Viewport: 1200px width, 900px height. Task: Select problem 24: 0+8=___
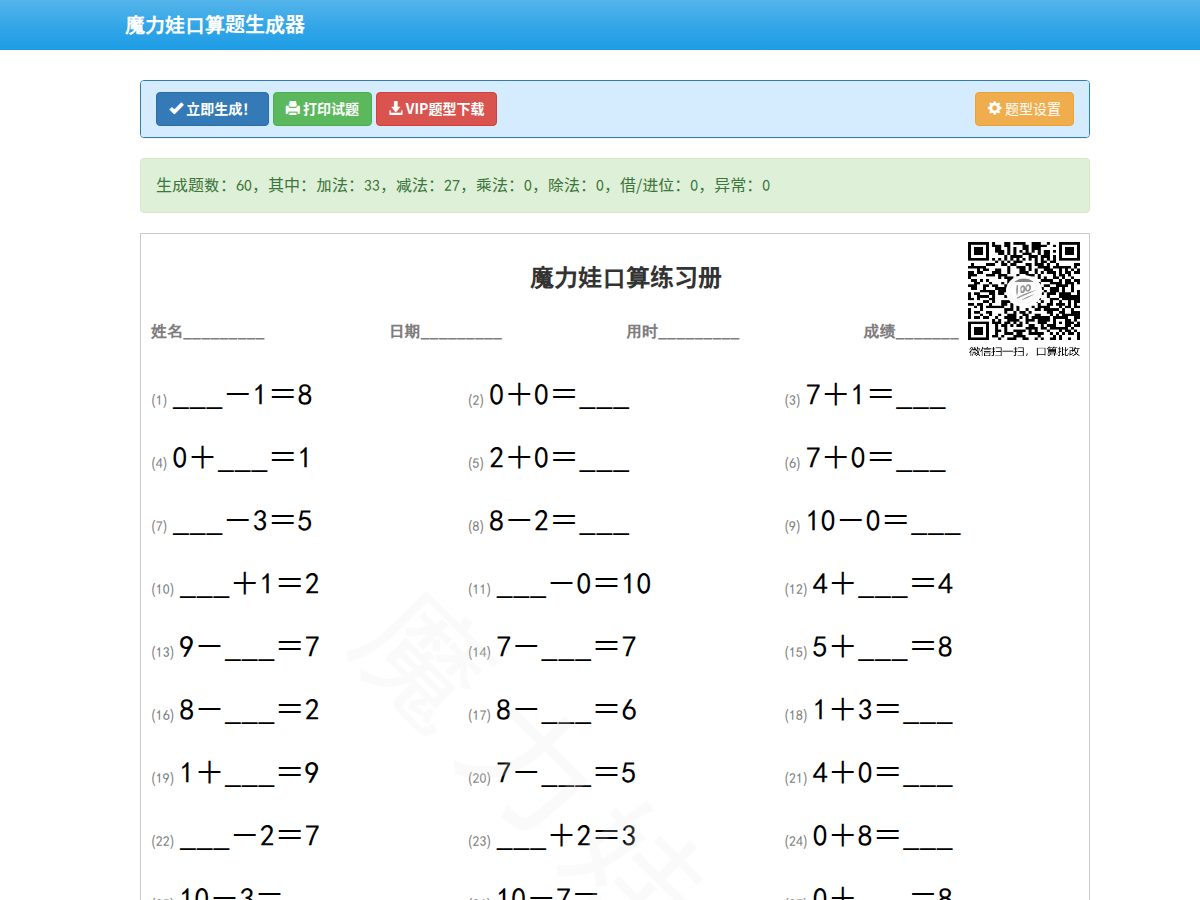click(x=869, y=837)
